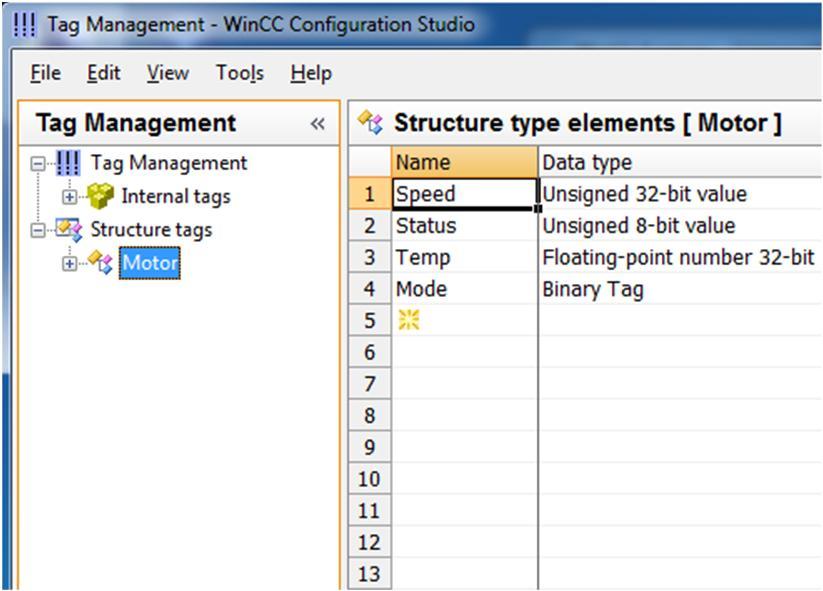This screenshot has height=591, width=823.
Task: Click the Data type column header
Action: [x=680, y=162]
